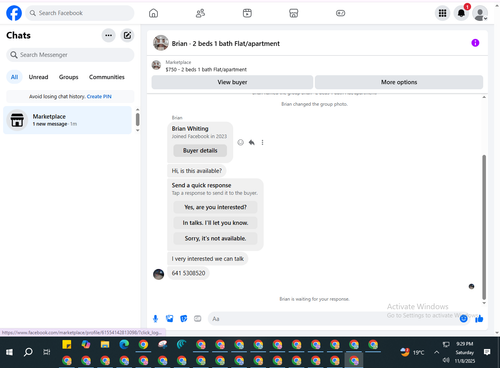This screenshot has height=368, width=500.
Task: Open the weather widget showing 19°C
Action: coord(412,352)
